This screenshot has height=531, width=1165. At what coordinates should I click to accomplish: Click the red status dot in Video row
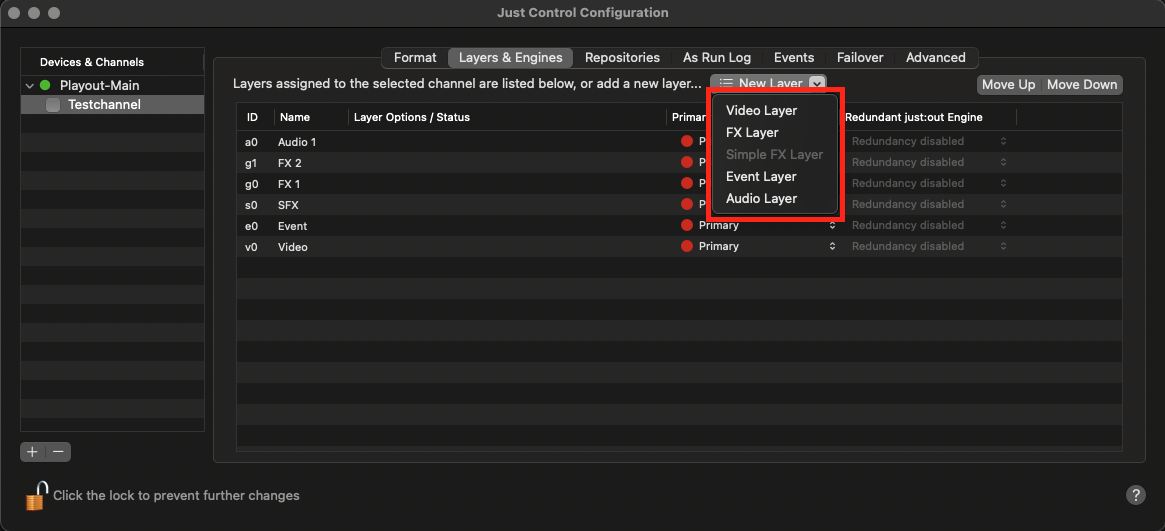point(687,247)
